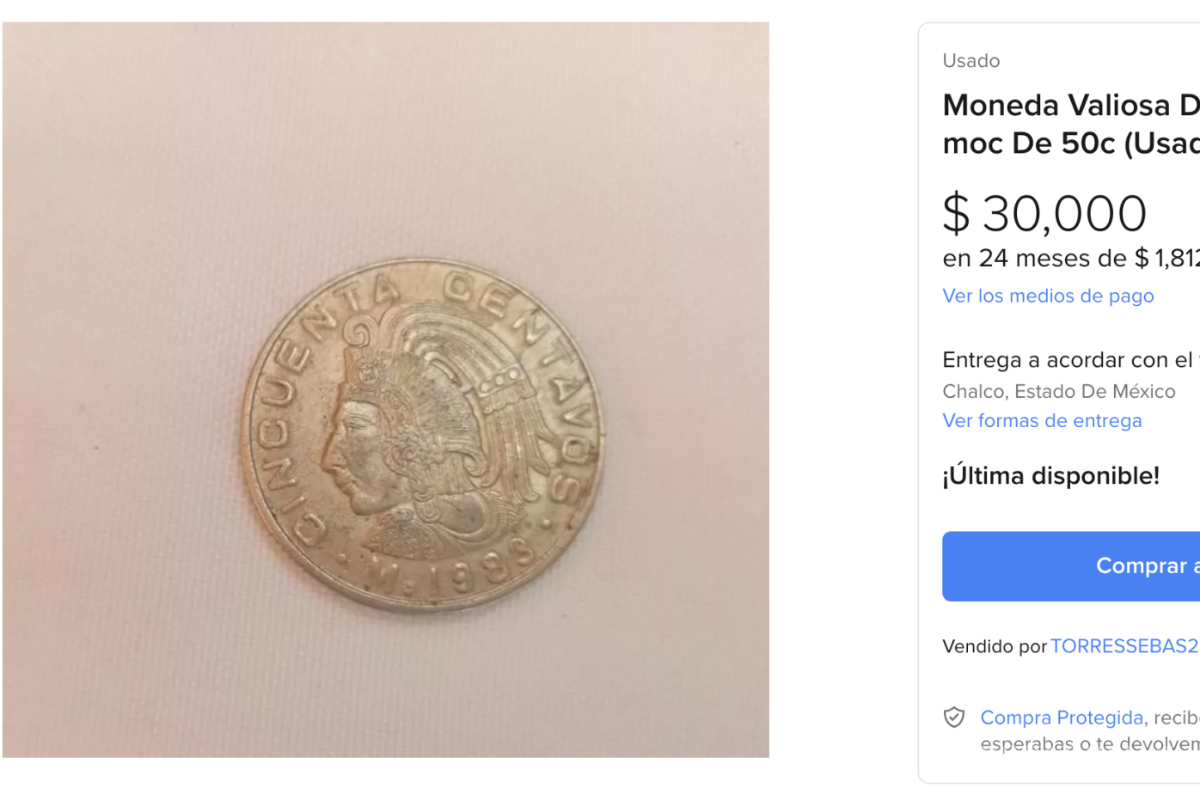
Task: Open 'Ver formas de entrega'
Action: (x=1042, y=420)
